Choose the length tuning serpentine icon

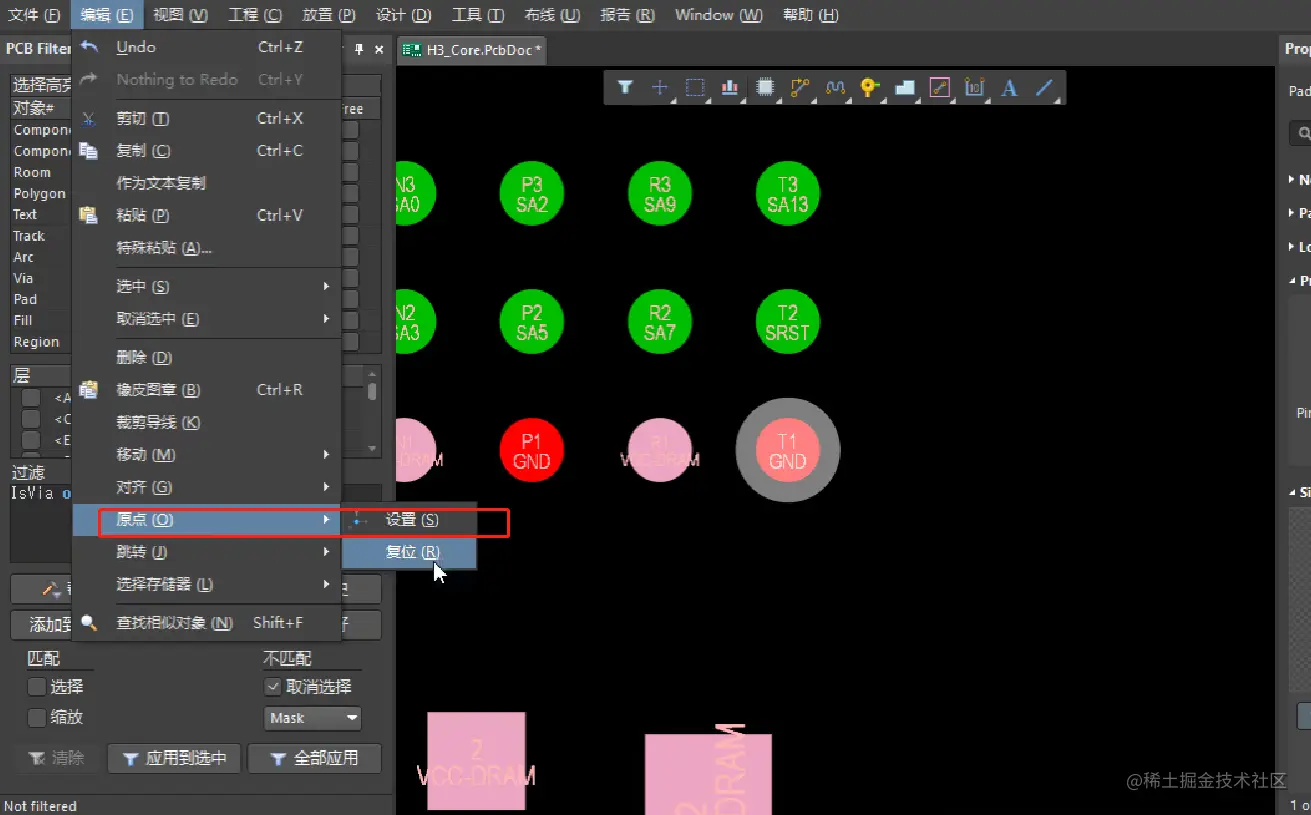pos(835,88)
